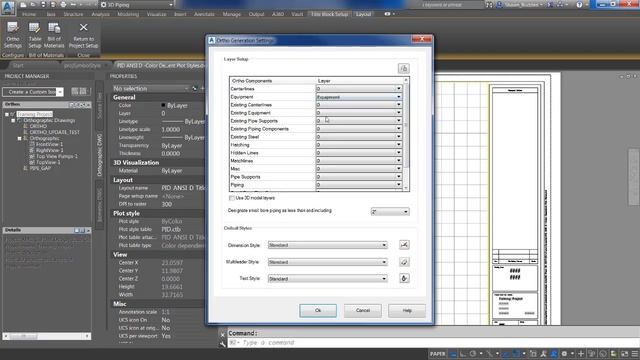640x360 pixels.
Task: Collapse the General properties section header
Action: pyautogui.click(x=158, y=97)
